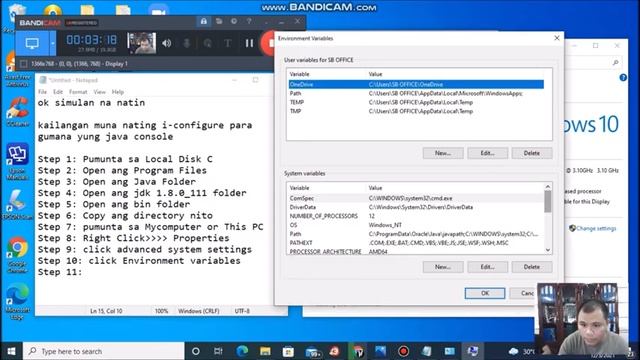
Task: Open Bandicam settings gear icon
Action: [234, 21]
